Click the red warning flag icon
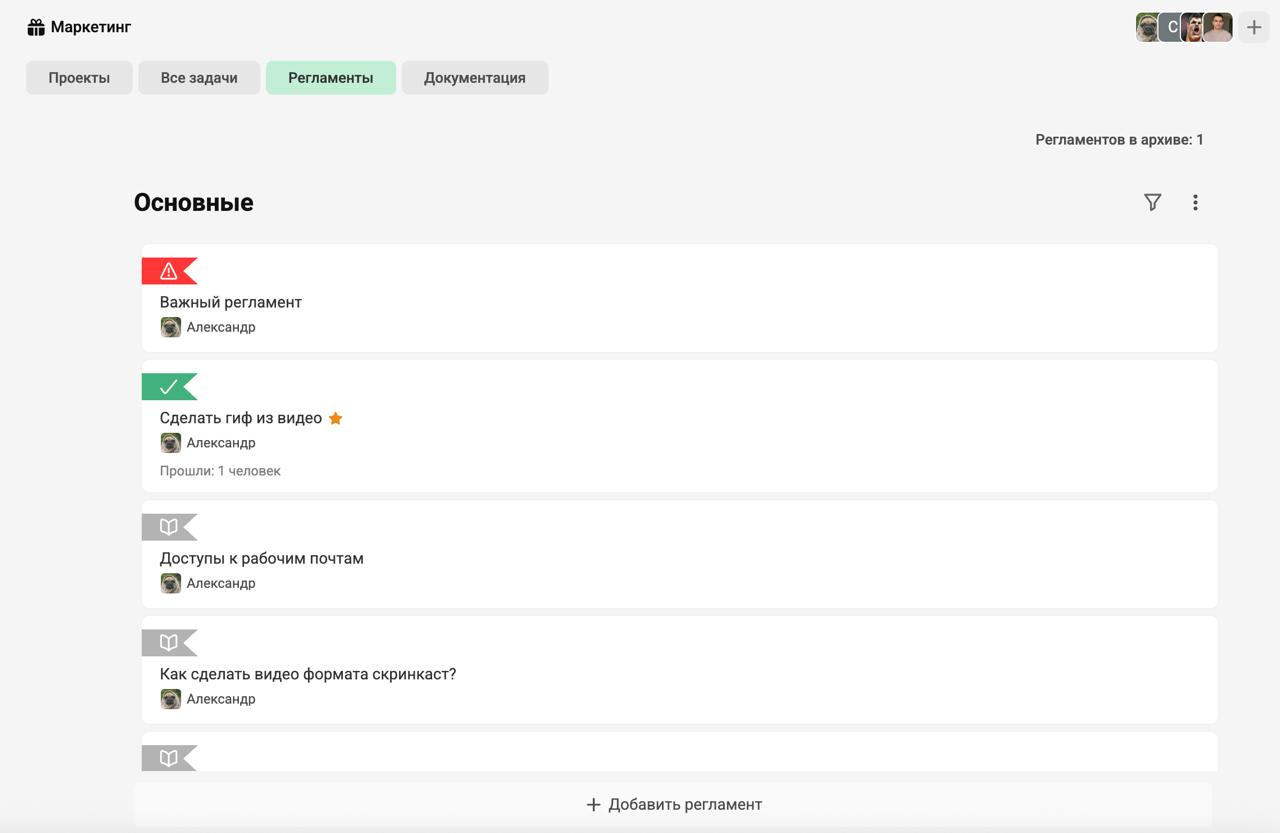This screenshot has width=1280, height=833. tap(168, 271)
